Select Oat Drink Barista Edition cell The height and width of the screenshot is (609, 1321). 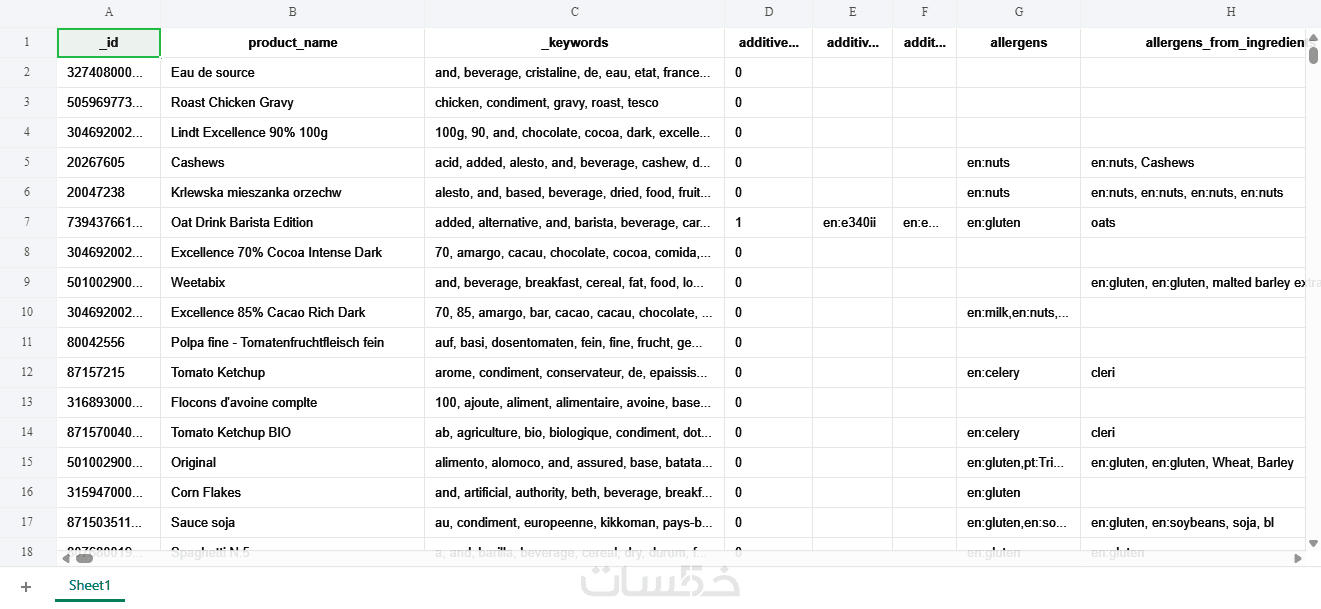coord(292,222)
